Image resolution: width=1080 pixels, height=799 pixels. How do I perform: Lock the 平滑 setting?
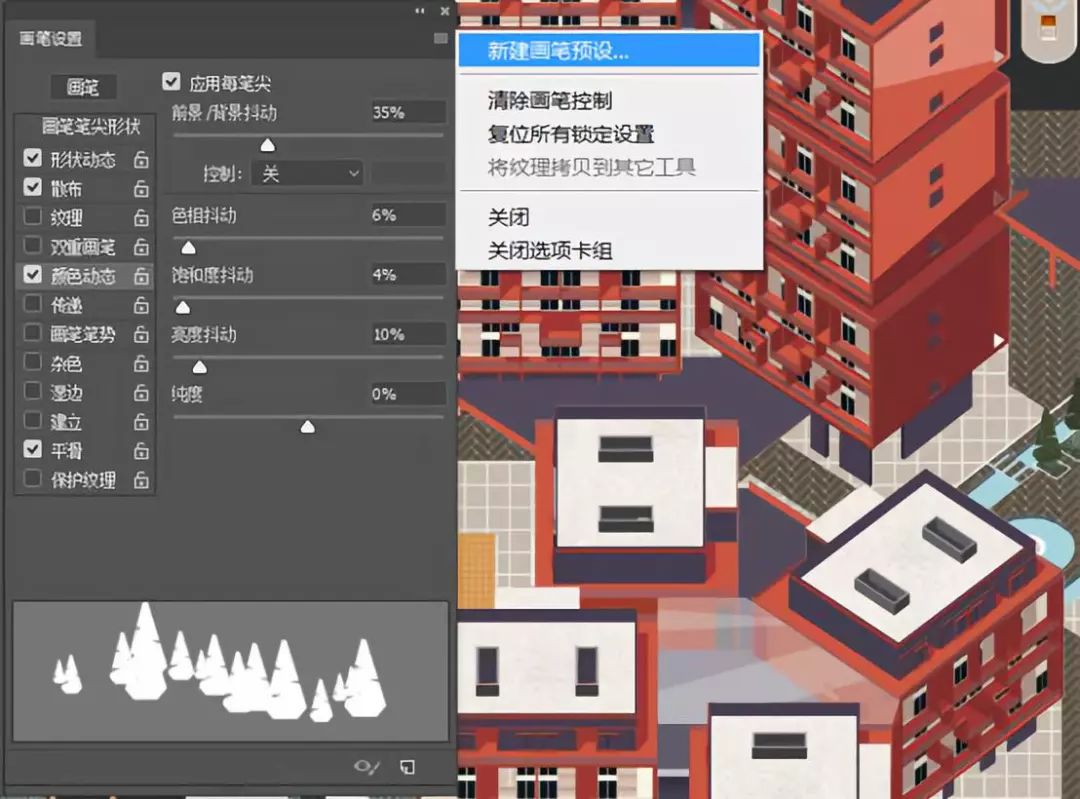pyautogui.click(x=141, y=451)
